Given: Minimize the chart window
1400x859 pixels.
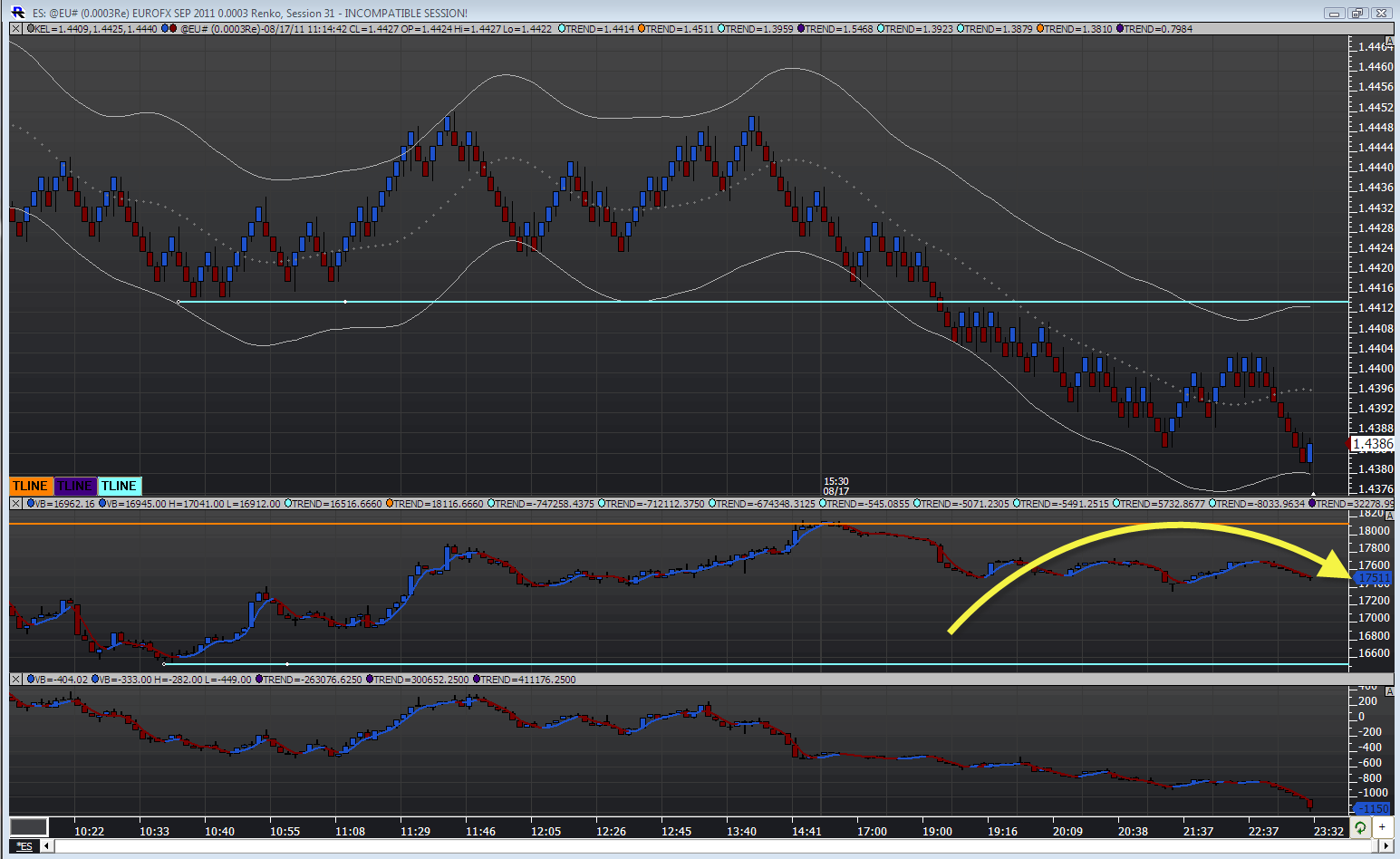Looking at the screenshot, I should 1333,13.
